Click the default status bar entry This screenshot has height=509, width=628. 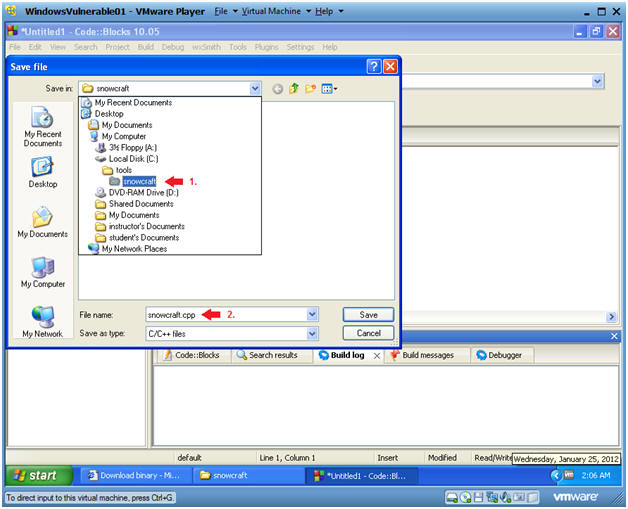(x=189, y=458)
